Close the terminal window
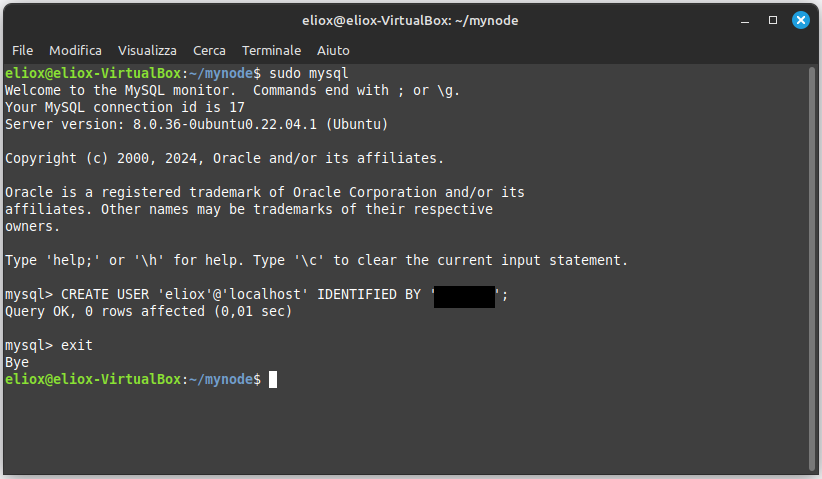Screen dimensions: 822x479 pos(800,20)
